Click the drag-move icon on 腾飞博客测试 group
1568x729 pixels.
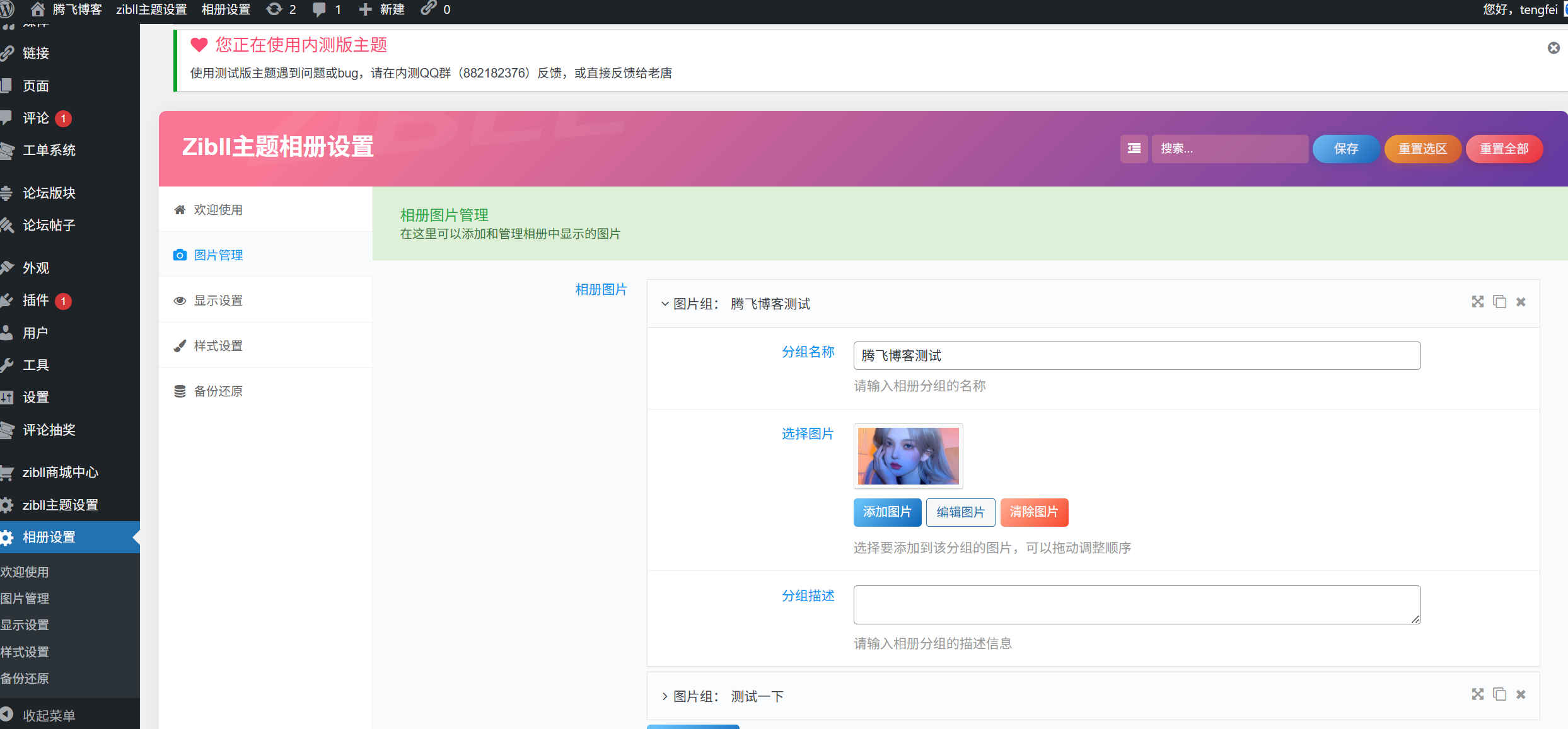(x=1477, y=302)
